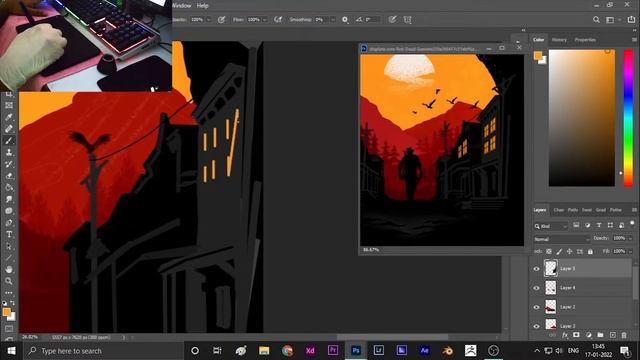640x360 pixels.
Task: Select the Clone Stamp tool
Action: [9, 152]
